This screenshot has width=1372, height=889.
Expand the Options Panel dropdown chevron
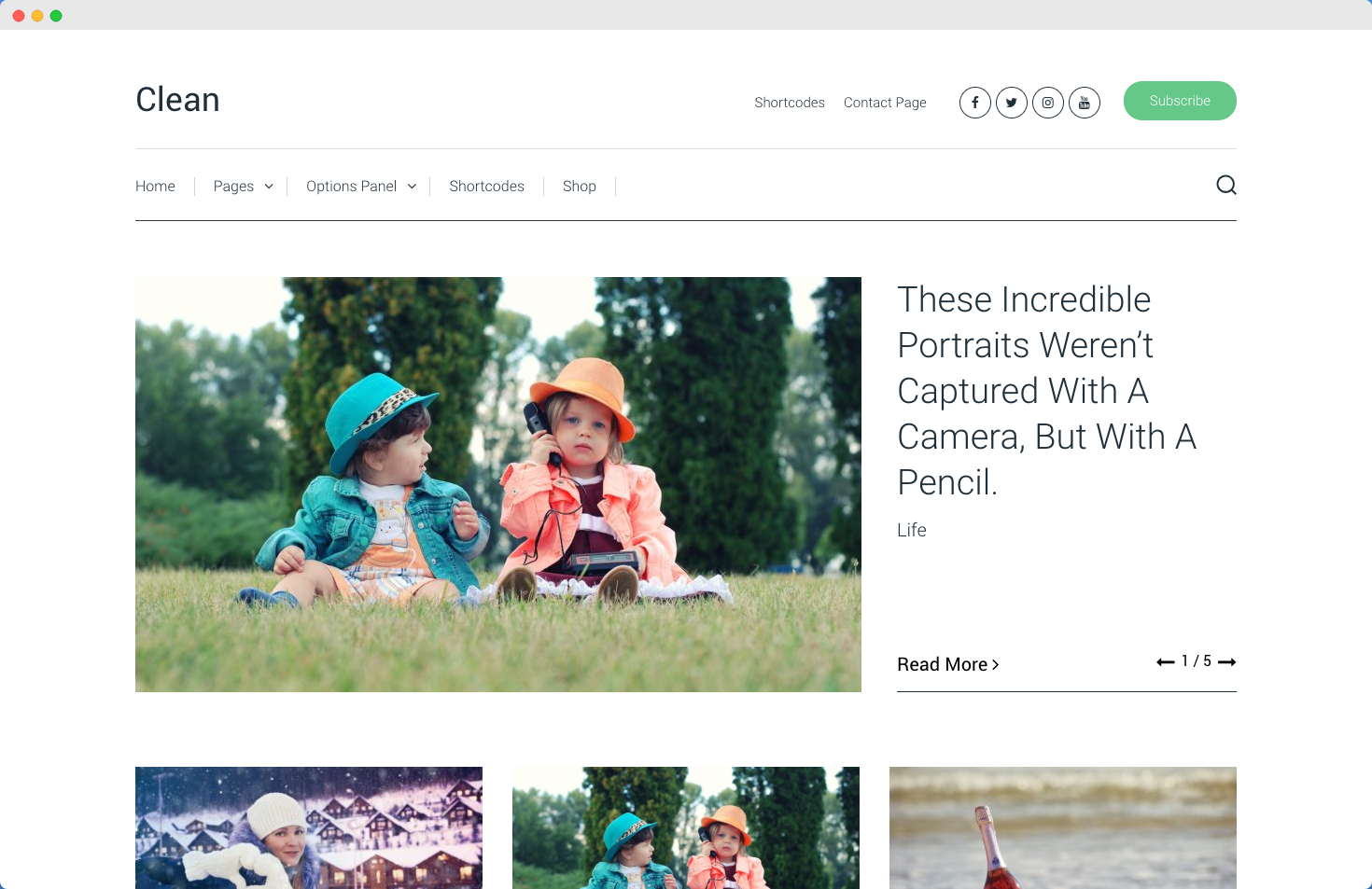[x=412, y=187]
